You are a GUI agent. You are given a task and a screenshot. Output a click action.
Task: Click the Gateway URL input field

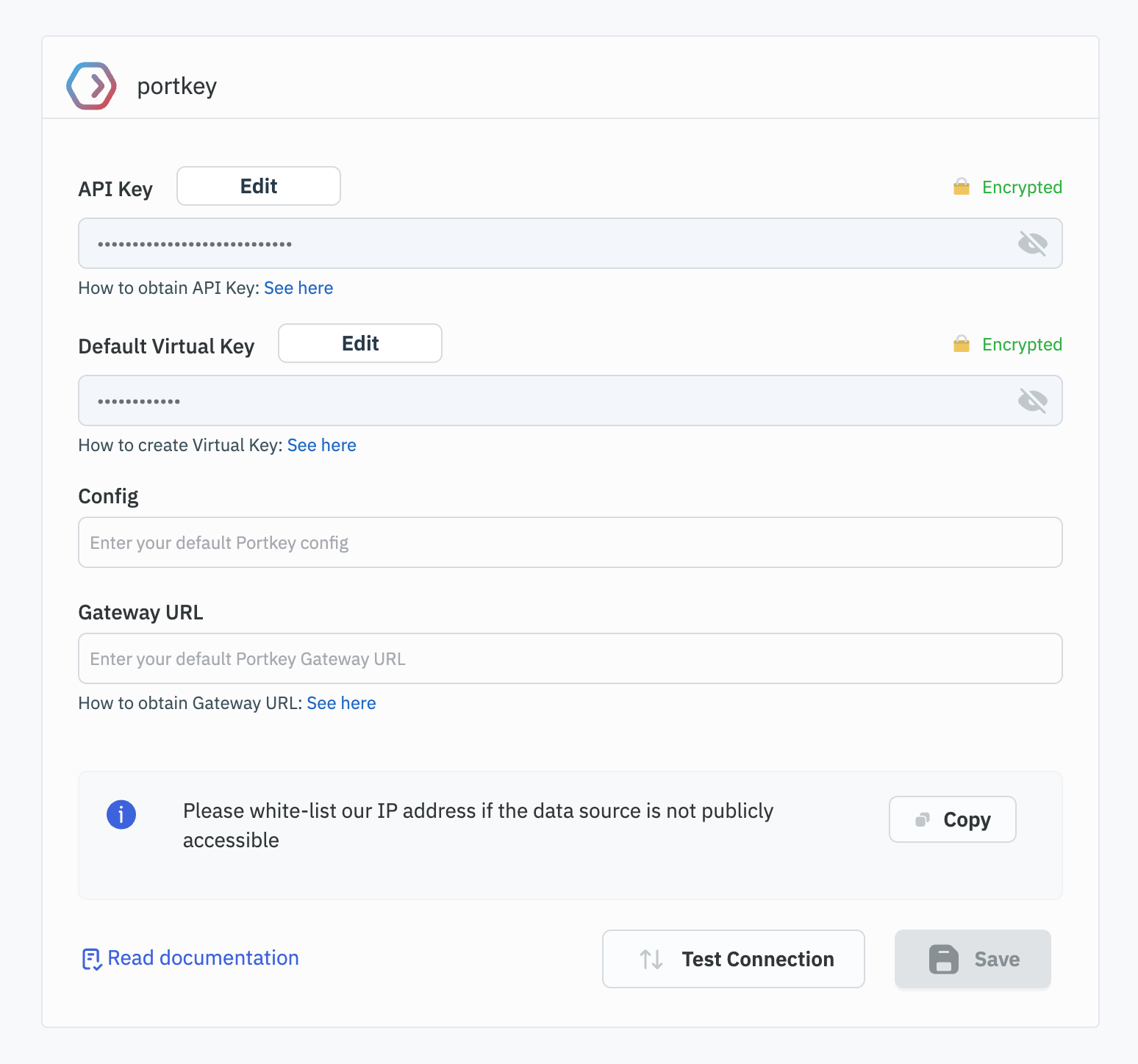(570, 658)
